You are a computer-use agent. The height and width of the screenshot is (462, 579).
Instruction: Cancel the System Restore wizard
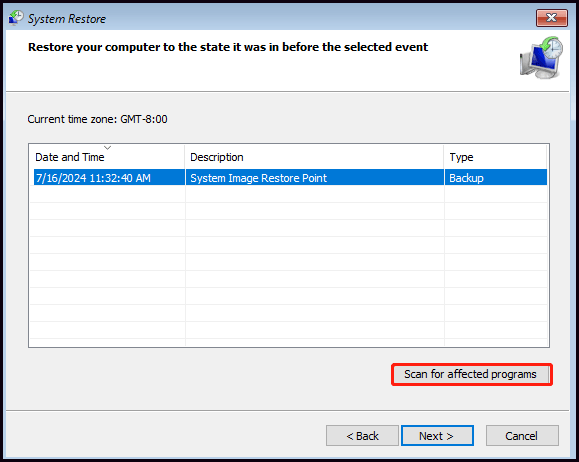click(x=522, y=436)
